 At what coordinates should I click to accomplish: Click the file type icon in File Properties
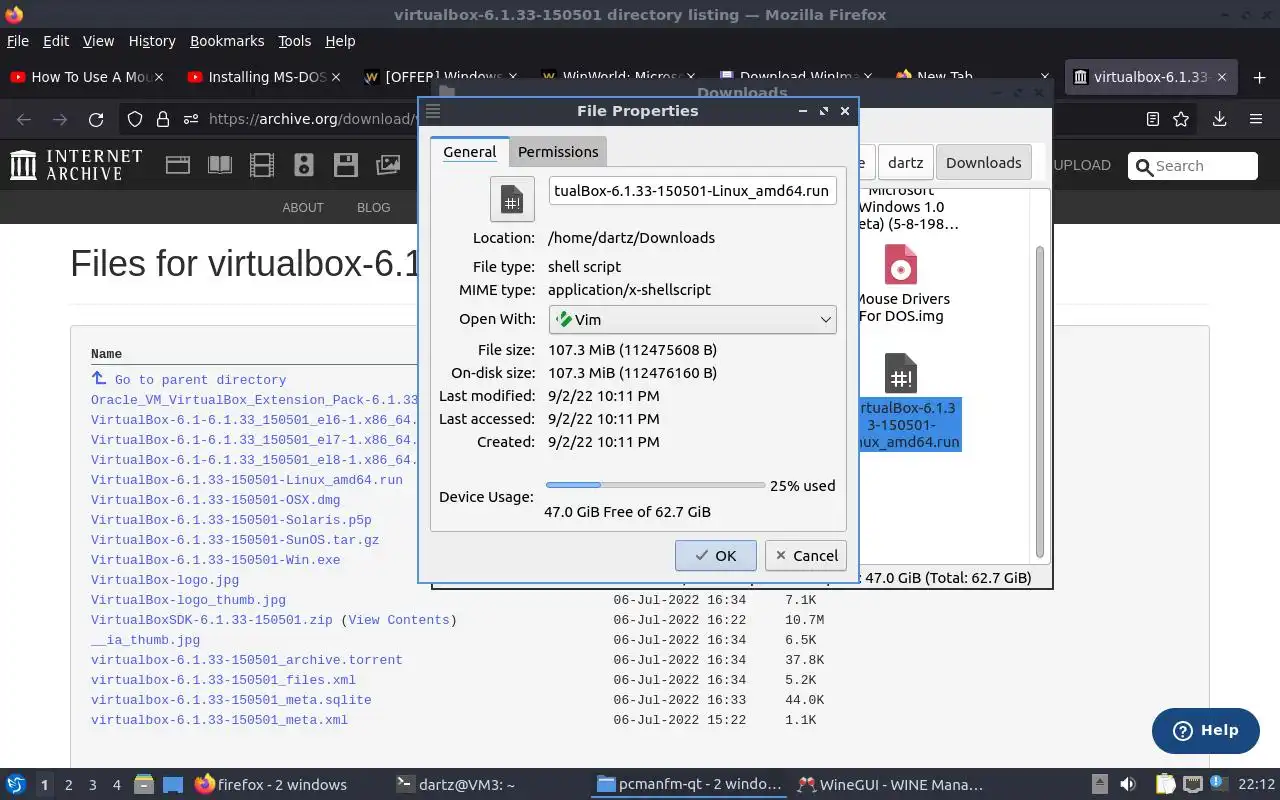pyautogui.click(x=512, y=198)
